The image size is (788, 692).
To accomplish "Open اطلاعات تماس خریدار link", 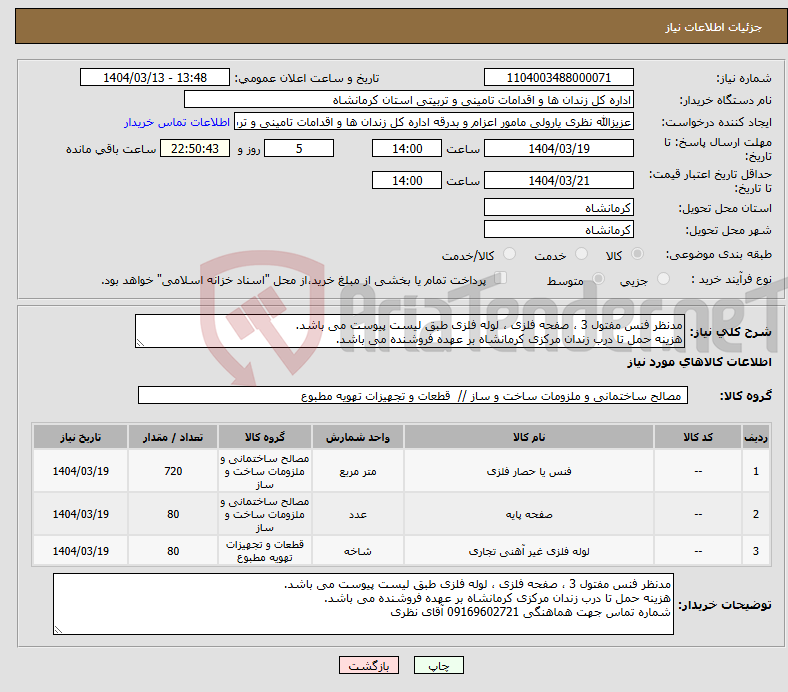I will (177, 122).
